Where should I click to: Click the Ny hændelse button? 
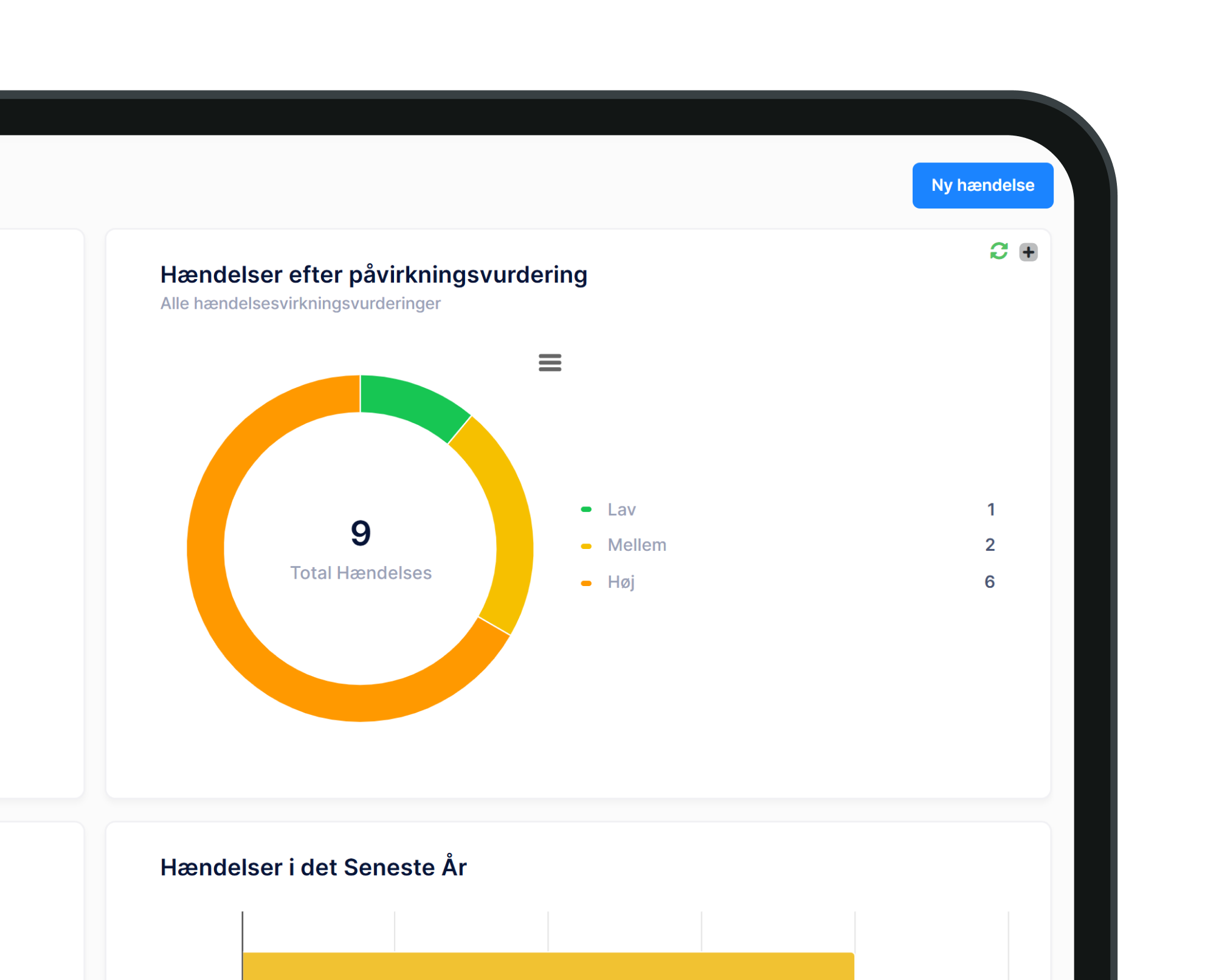(982, 185)
